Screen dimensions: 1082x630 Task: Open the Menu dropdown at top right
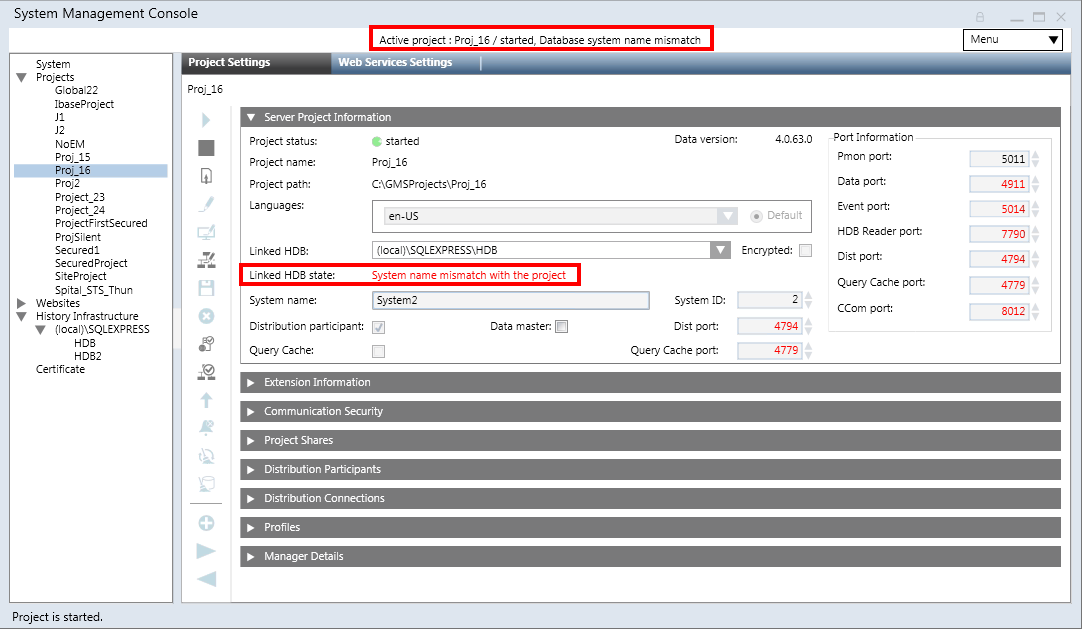click(1012, 40)
